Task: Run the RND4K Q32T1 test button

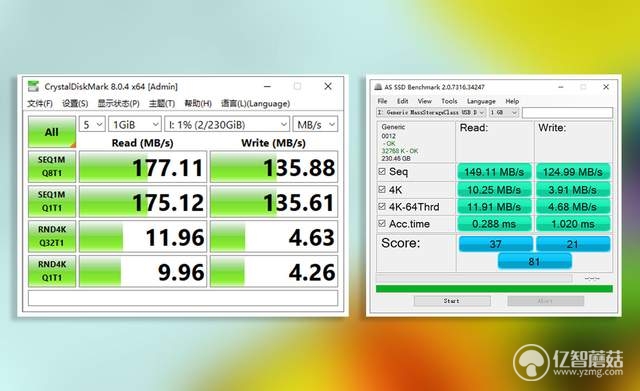Action: pos(52,236)
